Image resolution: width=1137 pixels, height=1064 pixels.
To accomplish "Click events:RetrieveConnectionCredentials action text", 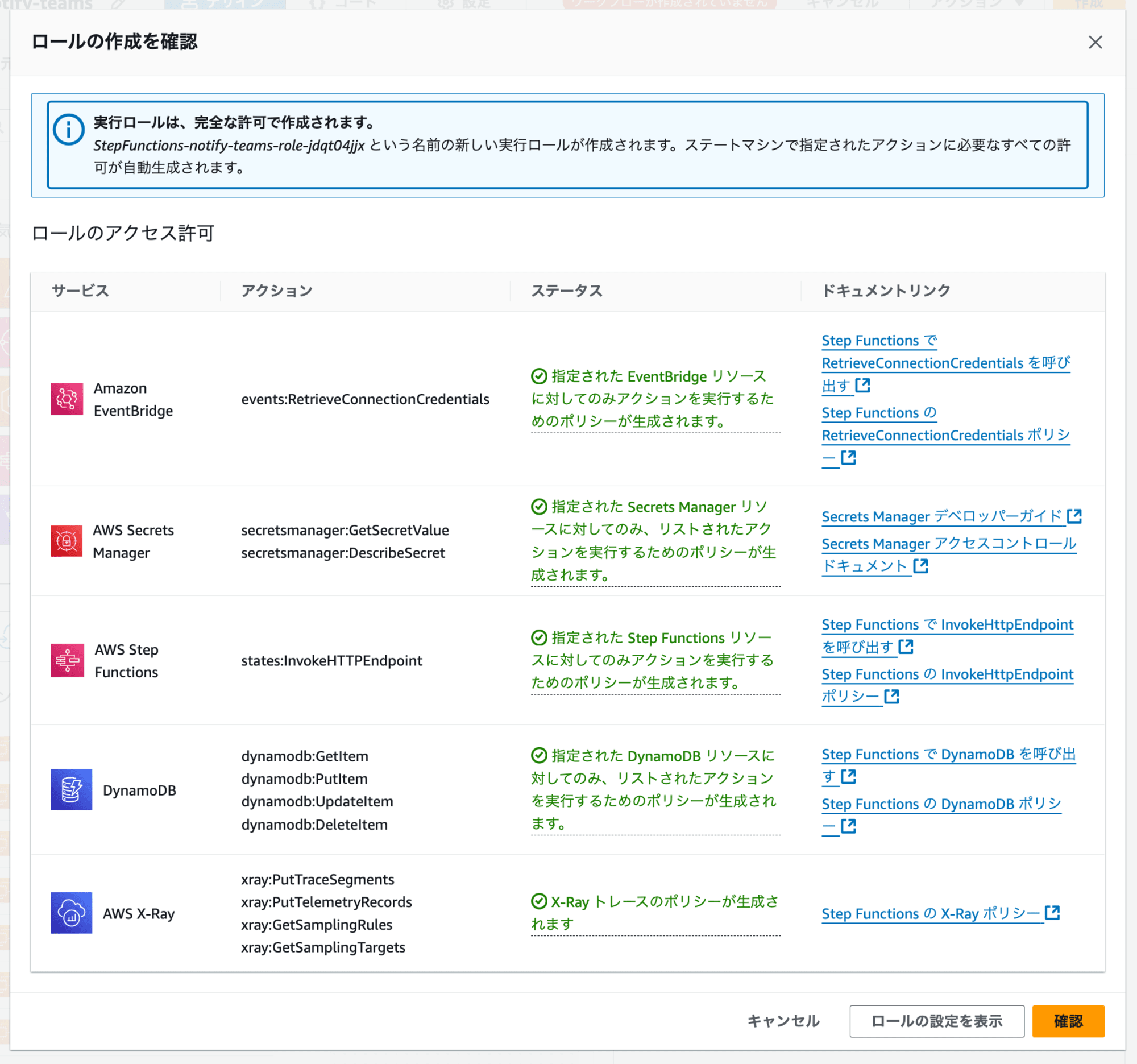I will 365,399.
